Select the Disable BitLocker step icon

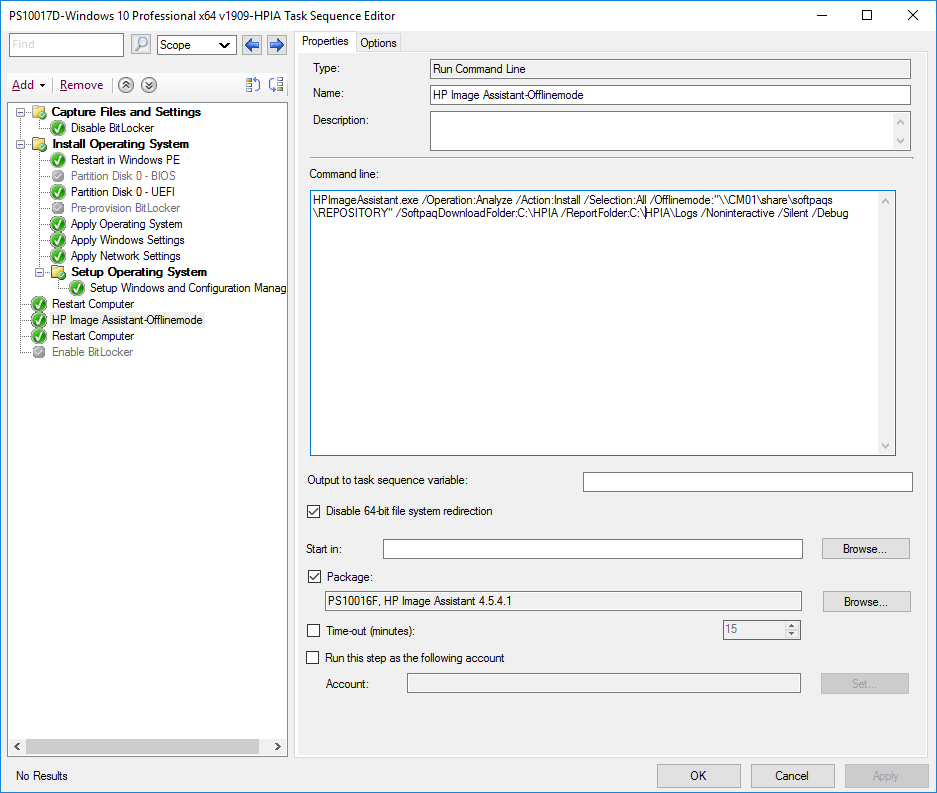point(58,128)
